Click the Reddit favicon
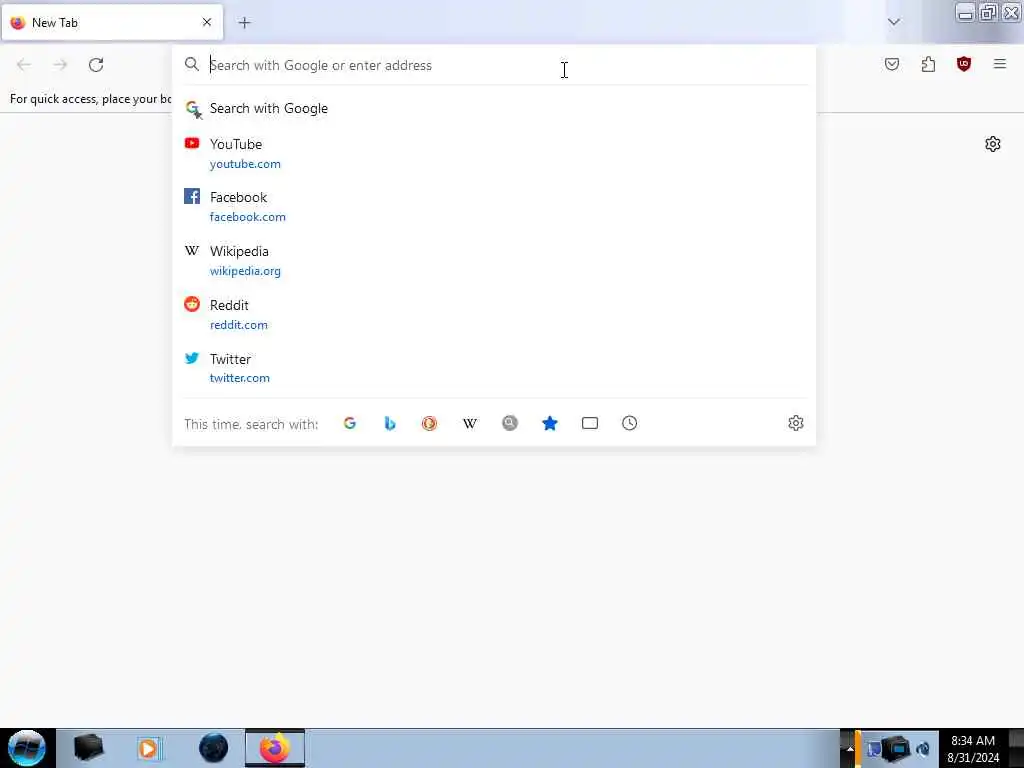 click(191, 304)
